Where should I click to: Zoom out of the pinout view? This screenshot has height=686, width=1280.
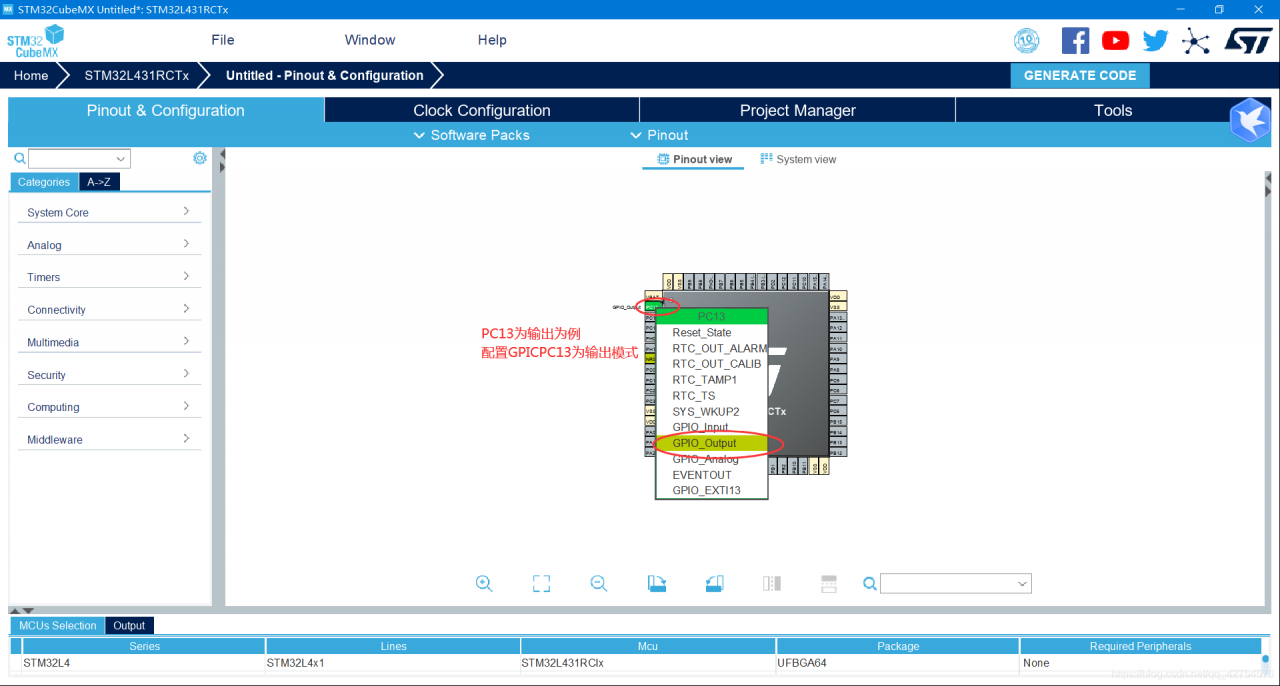599,583
